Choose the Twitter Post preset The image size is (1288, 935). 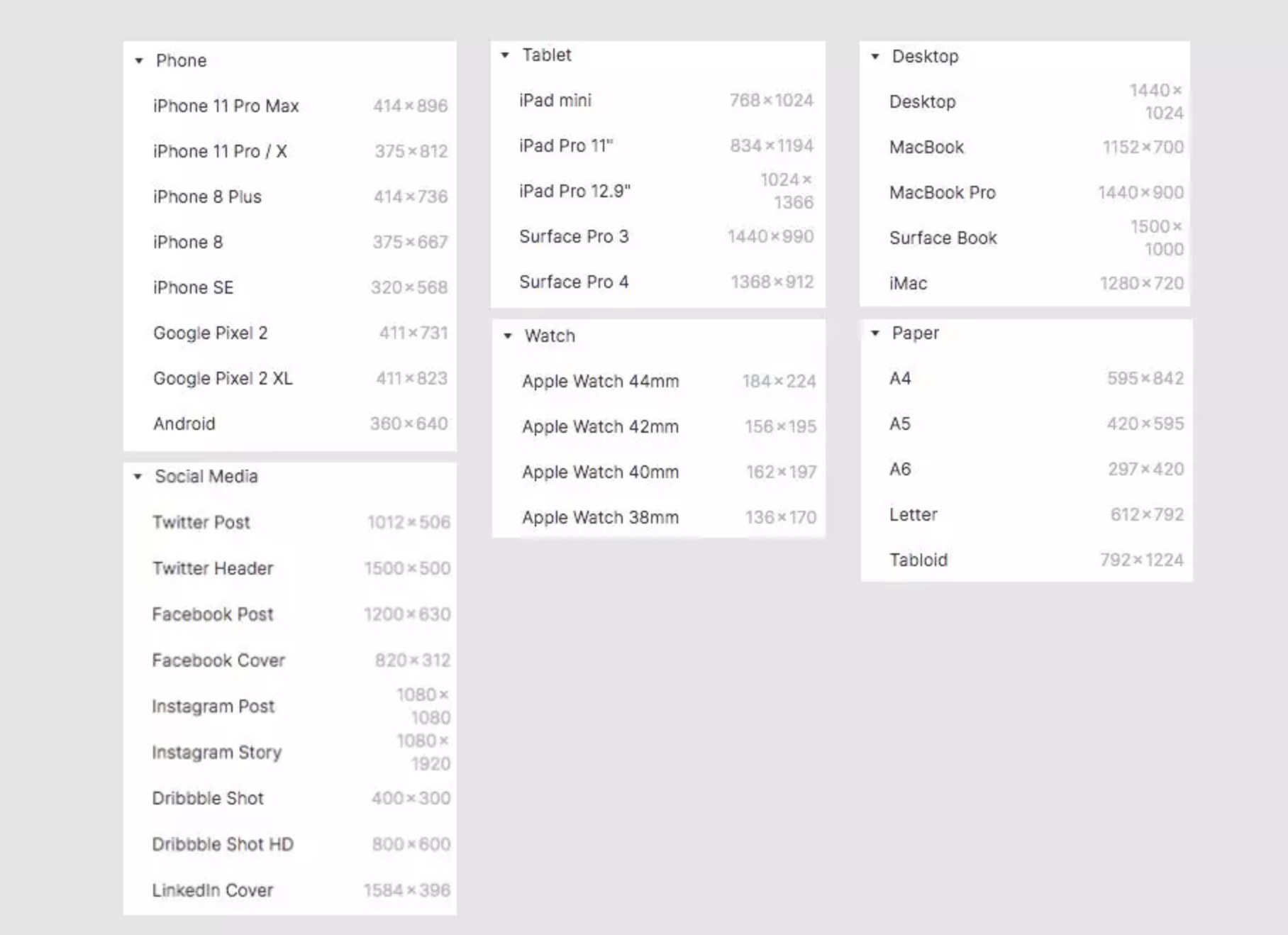(x=290, y=523)
